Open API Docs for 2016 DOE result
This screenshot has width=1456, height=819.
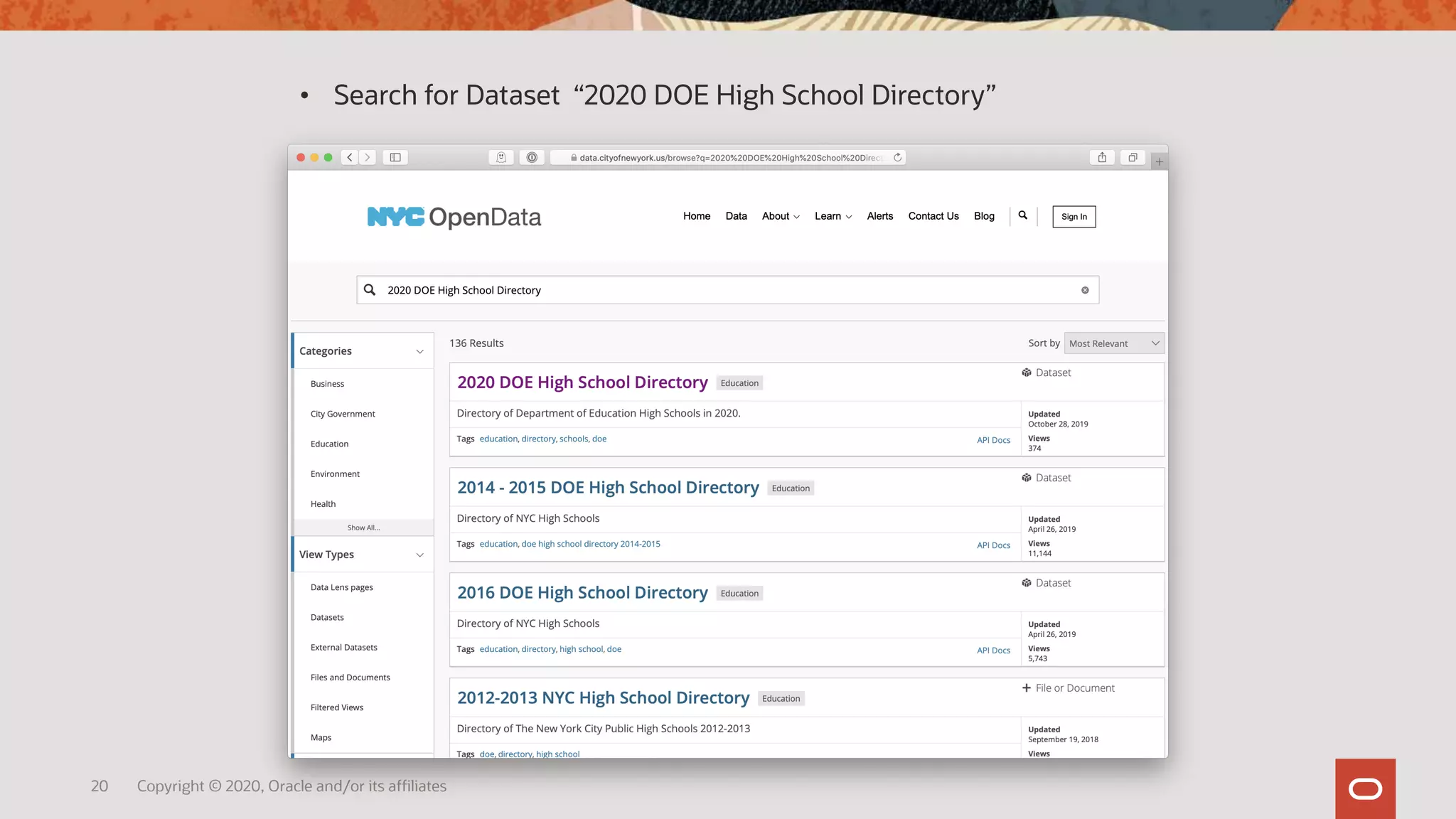click(x=993, y=651)
